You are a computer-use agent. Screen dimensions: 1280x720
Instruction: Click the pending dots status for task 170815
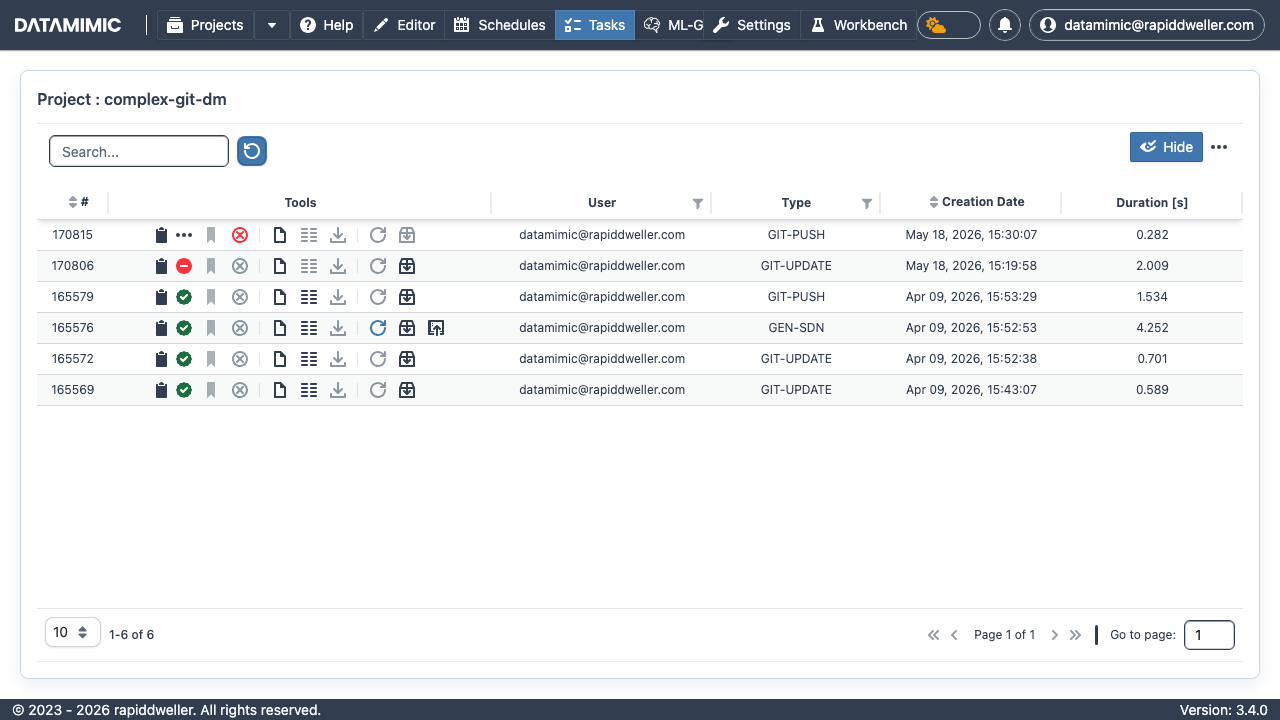pyautogui.click(x=184, y=235)
